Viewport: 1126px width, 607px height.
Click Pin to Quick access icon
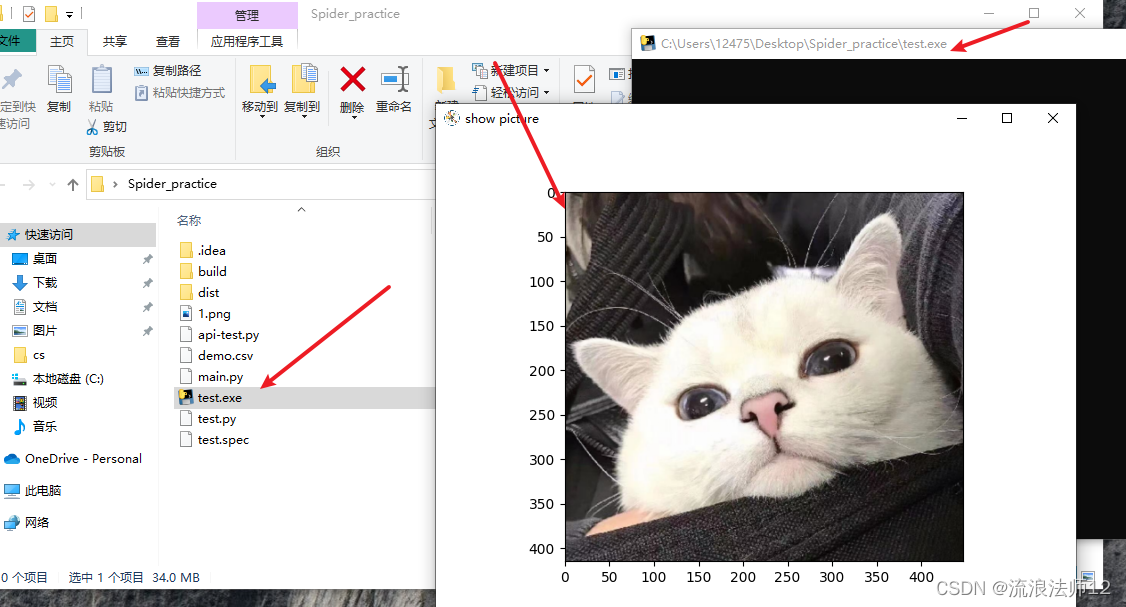[12, 79]
